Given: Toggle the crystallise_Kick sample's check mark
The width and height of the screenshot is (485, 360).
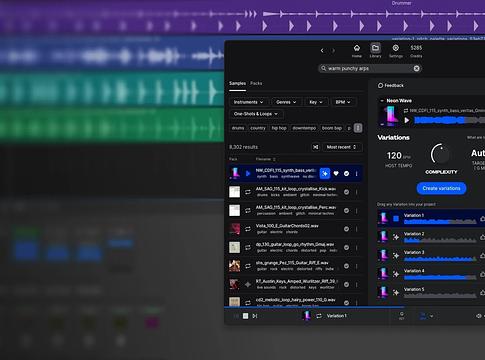Looking at the screenshot, I should pos(346,192).
